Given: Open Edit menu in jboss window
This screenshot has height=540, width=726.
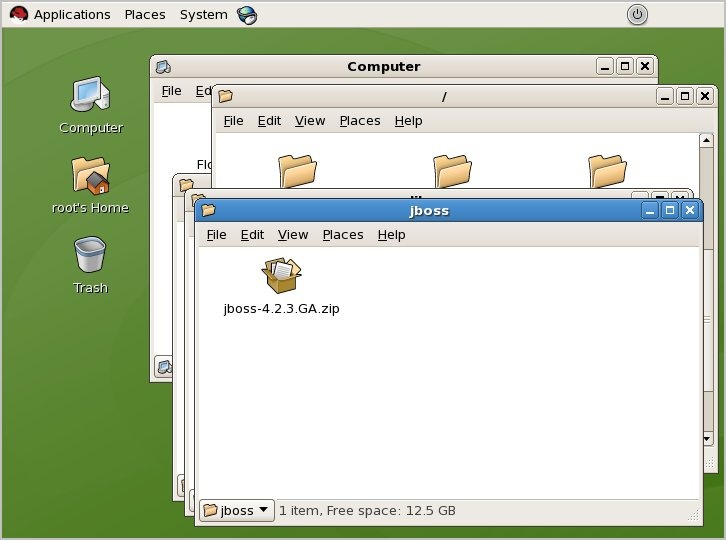Looking at the screenshot, I should point(252,235).
